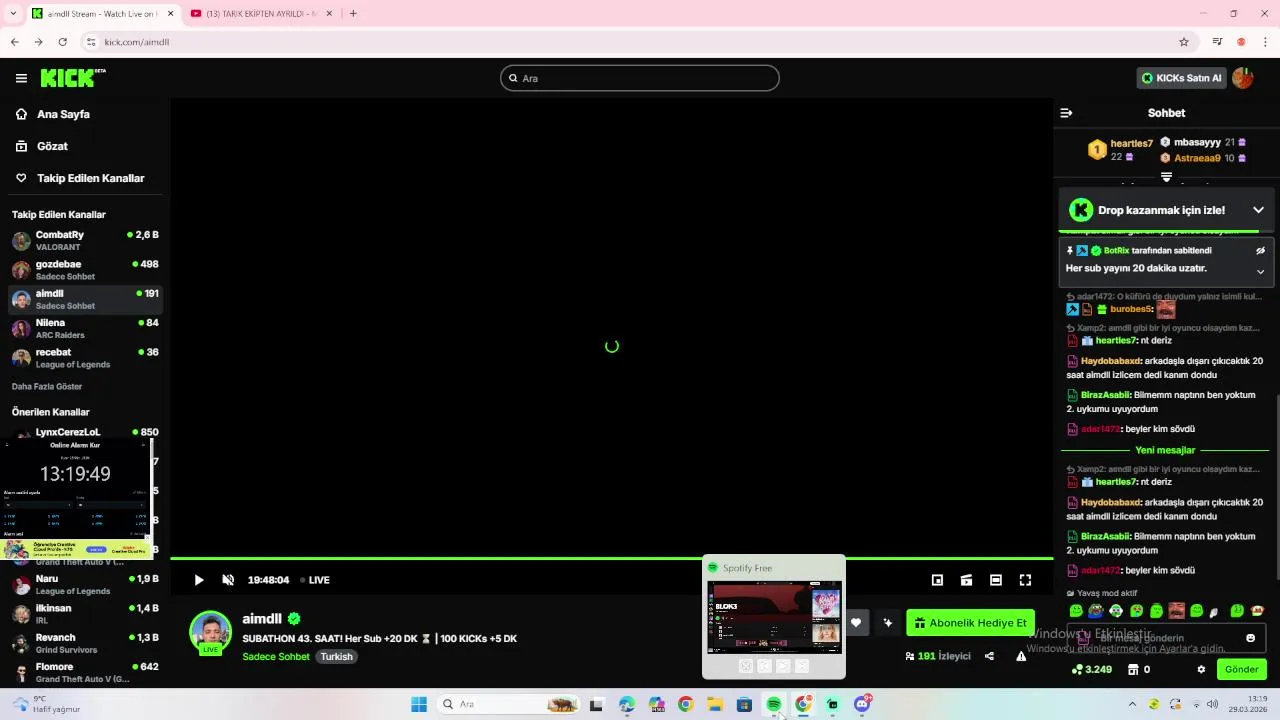Viewport: 1280px width, 720px height.
Task: Expand the Drop kazanmak için izle banner
Action: pos(1258,210)
